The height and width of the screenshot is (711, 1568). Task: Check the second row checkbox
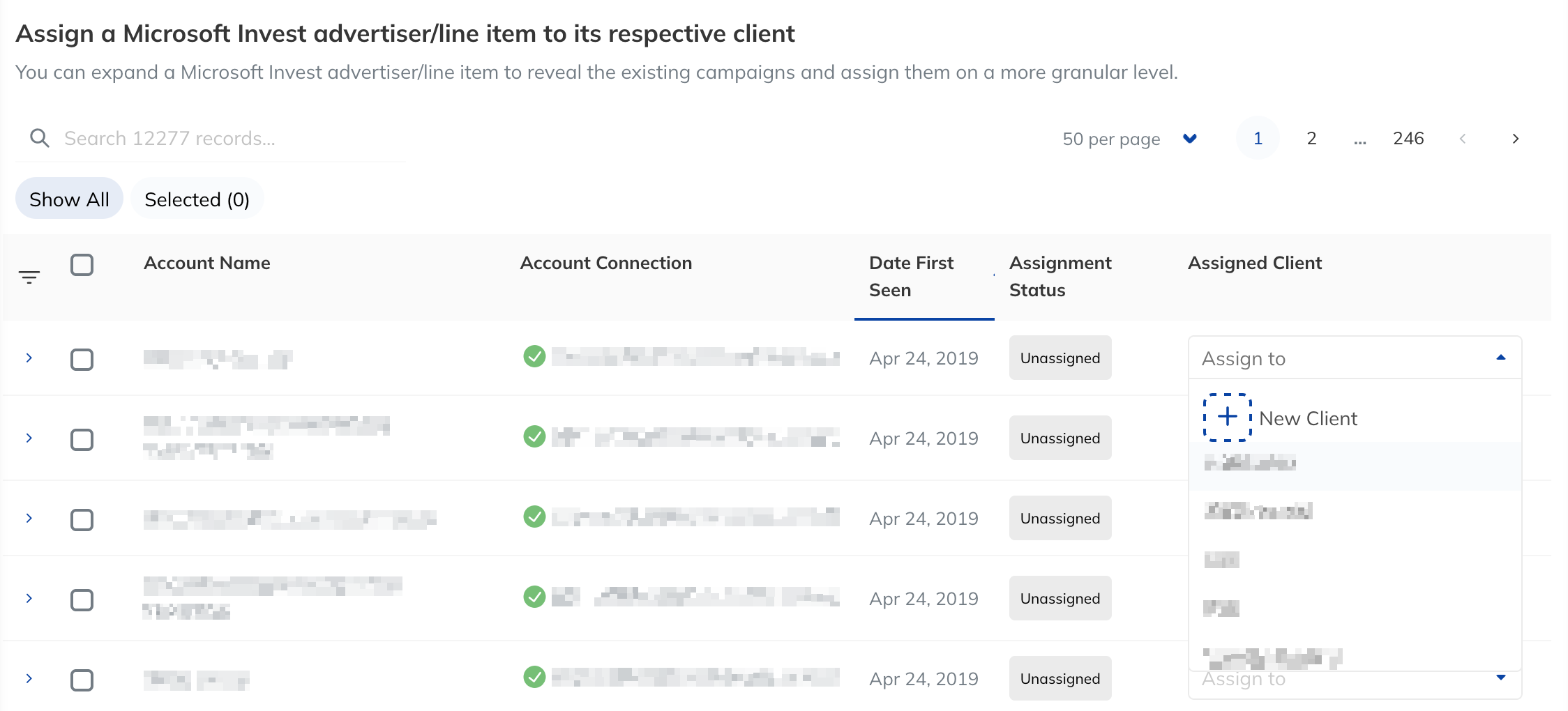[x=82, y=440]
